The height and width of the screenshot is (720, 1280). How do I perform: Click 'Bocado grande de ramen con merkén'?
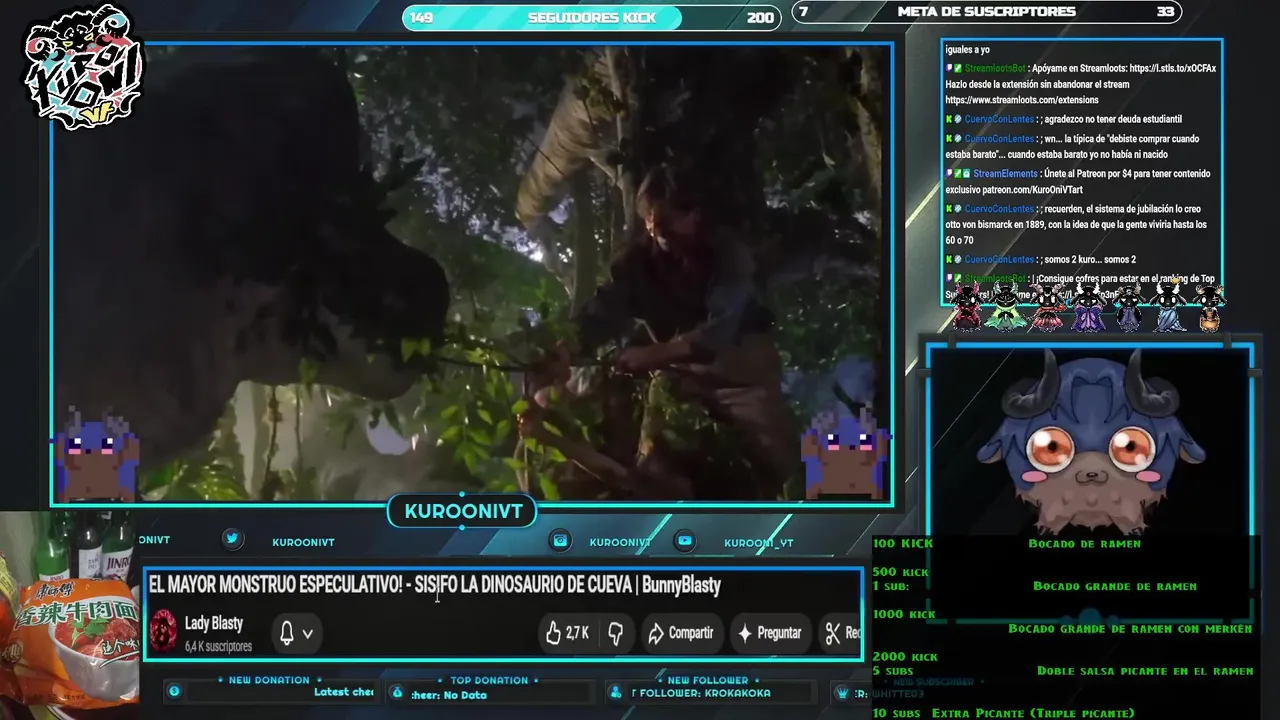[x=1130, y=629]
